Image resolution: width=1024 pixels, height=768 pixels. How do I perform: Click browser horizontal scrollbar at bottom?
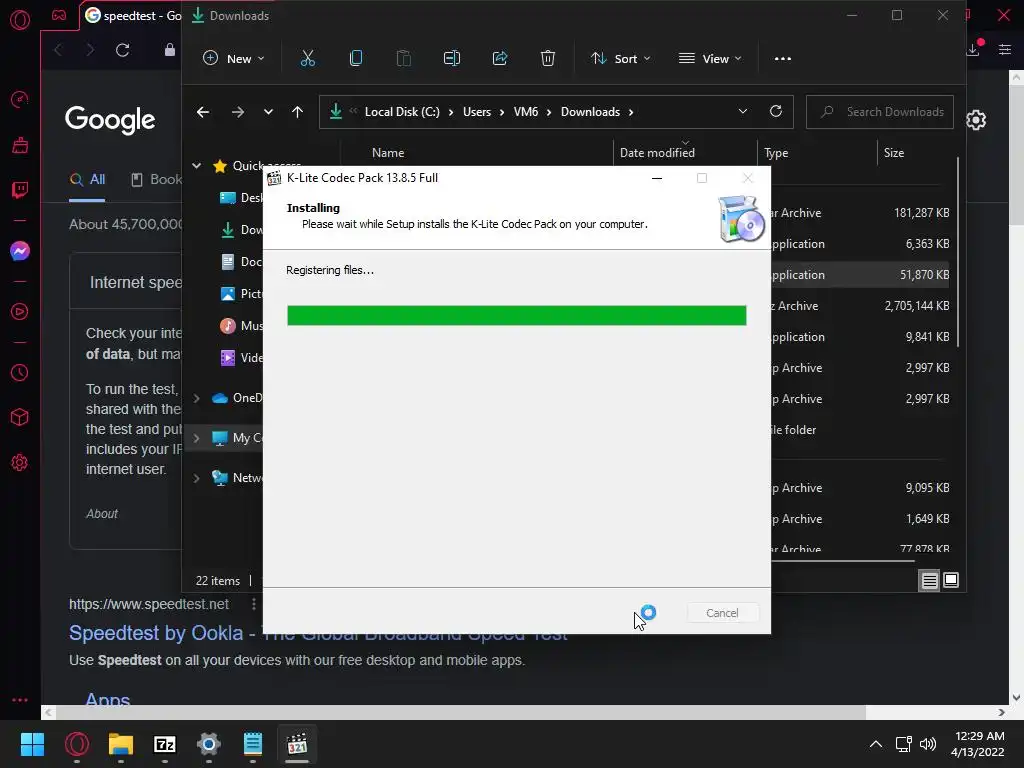[460, 712]
